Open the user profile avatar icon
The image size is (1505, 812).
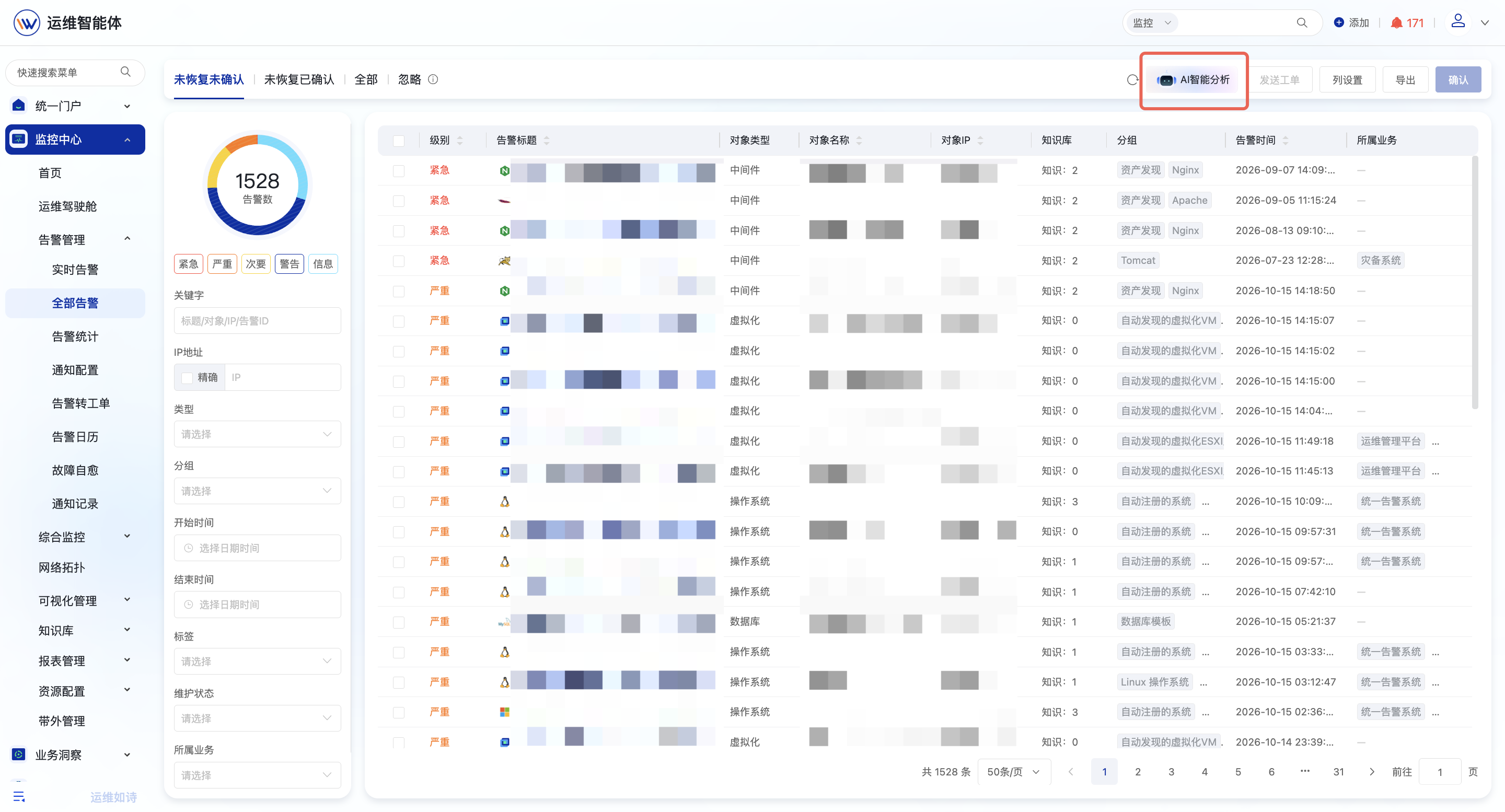coord(1457,21)
